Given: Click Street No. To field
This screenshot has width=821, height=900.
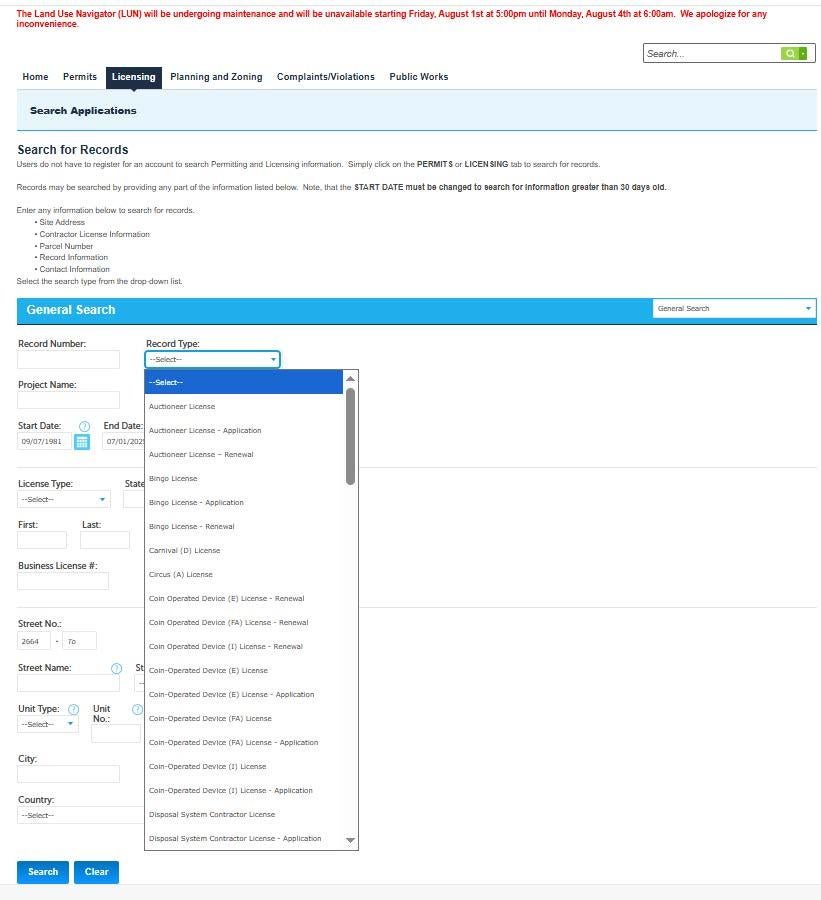Looking at the screenshot, I should (x=79, y=641).
